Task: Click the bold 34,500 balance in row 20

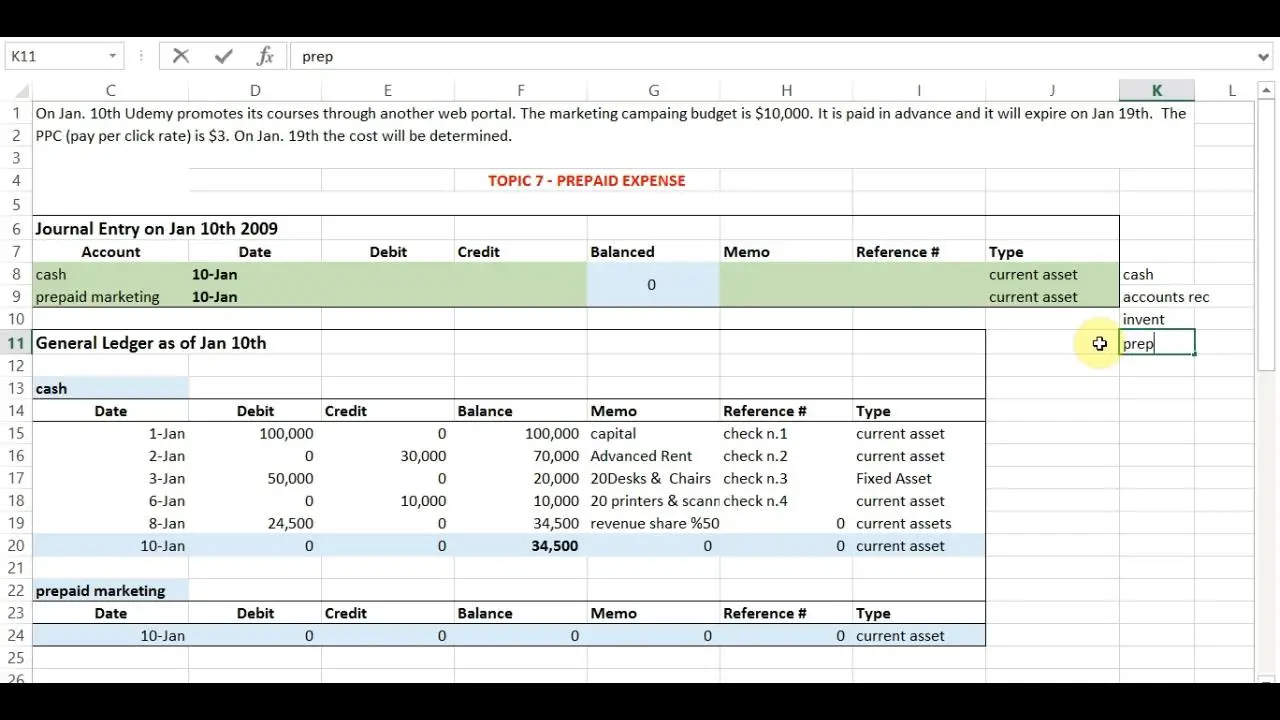Action: click(520, 546)
